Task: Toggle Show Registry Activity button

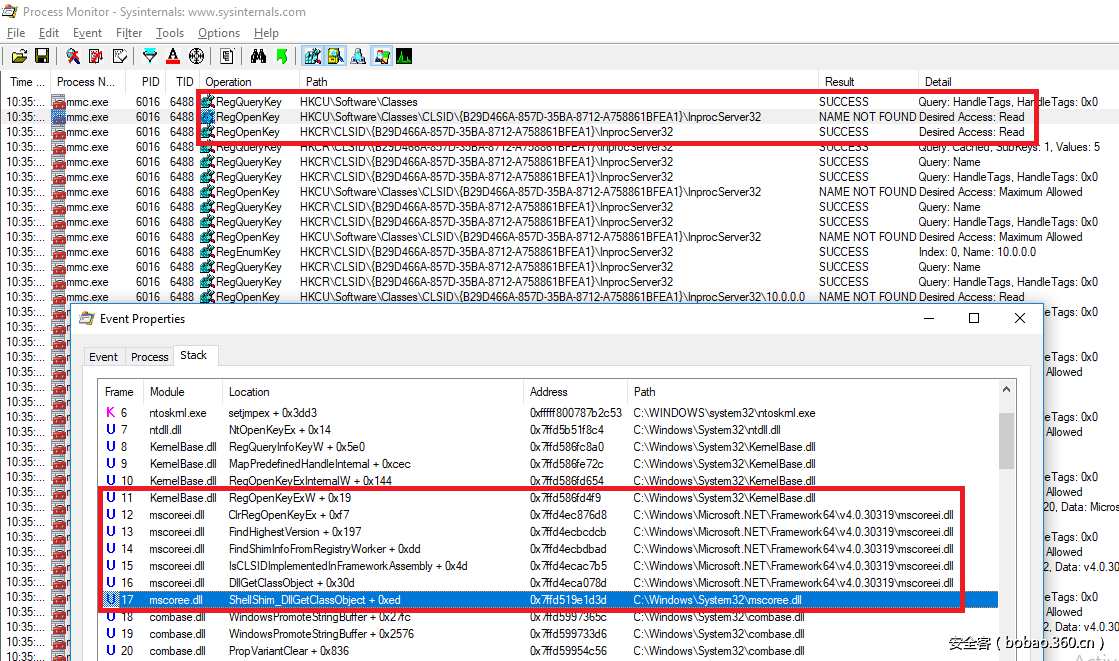Action: (312, 56)
